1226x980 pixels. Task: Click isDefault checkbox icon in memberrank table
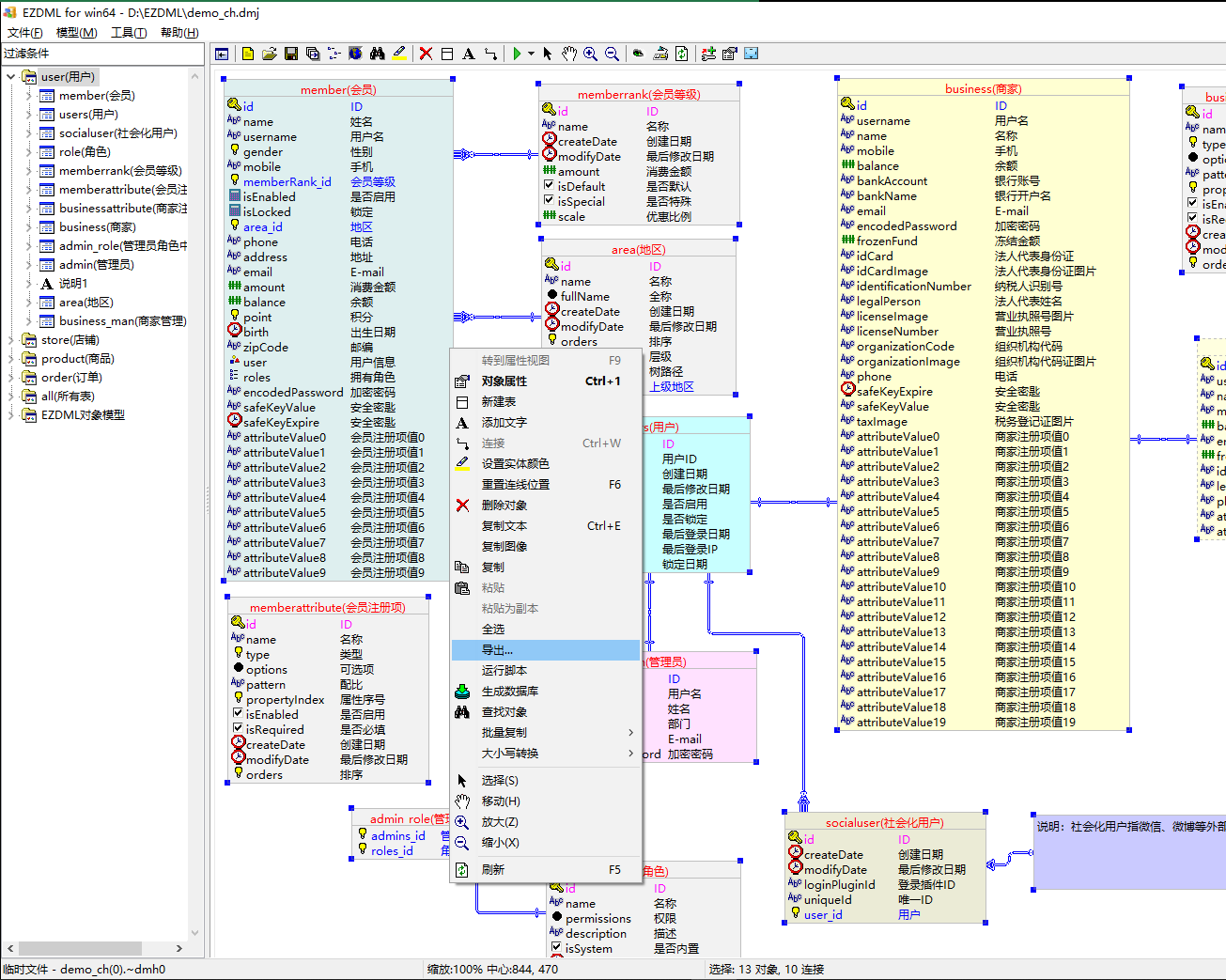click(x=549, y=186)
